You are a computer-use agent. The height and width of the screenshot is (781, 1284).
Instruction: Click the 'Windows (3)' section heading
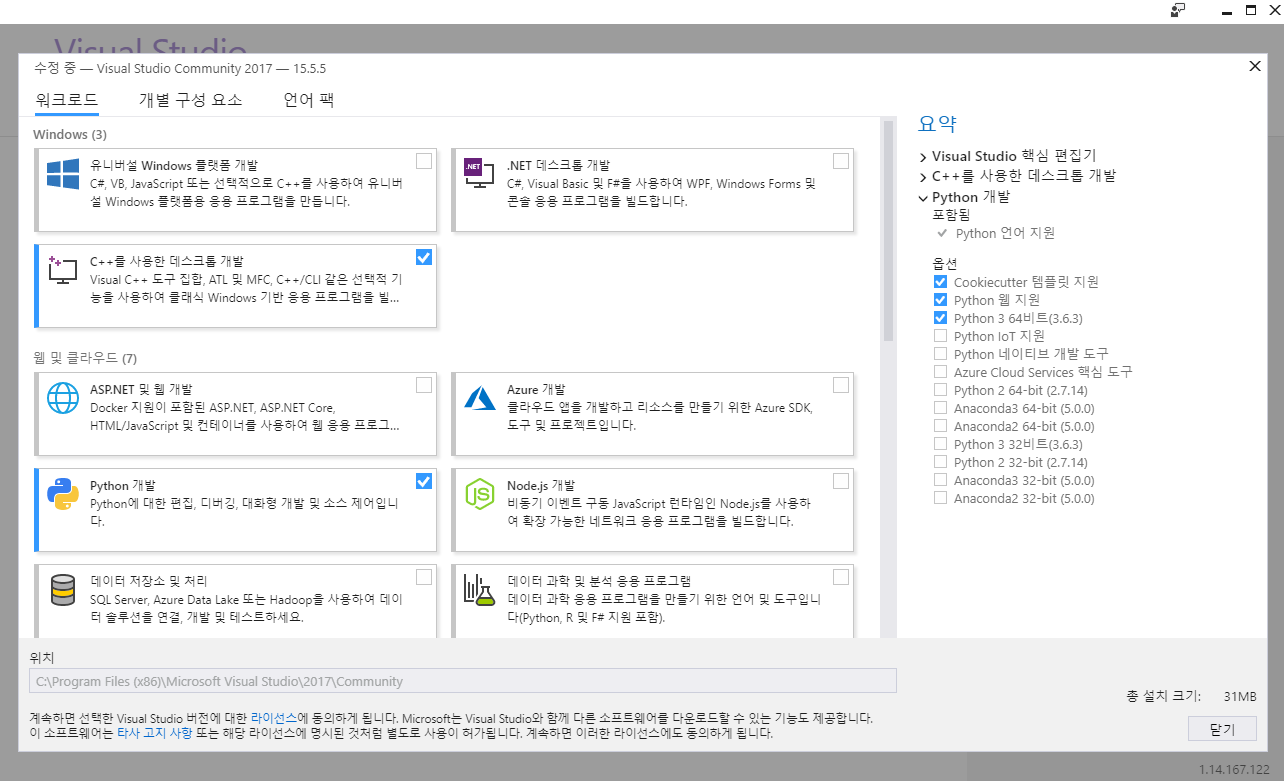coord(70,134)
